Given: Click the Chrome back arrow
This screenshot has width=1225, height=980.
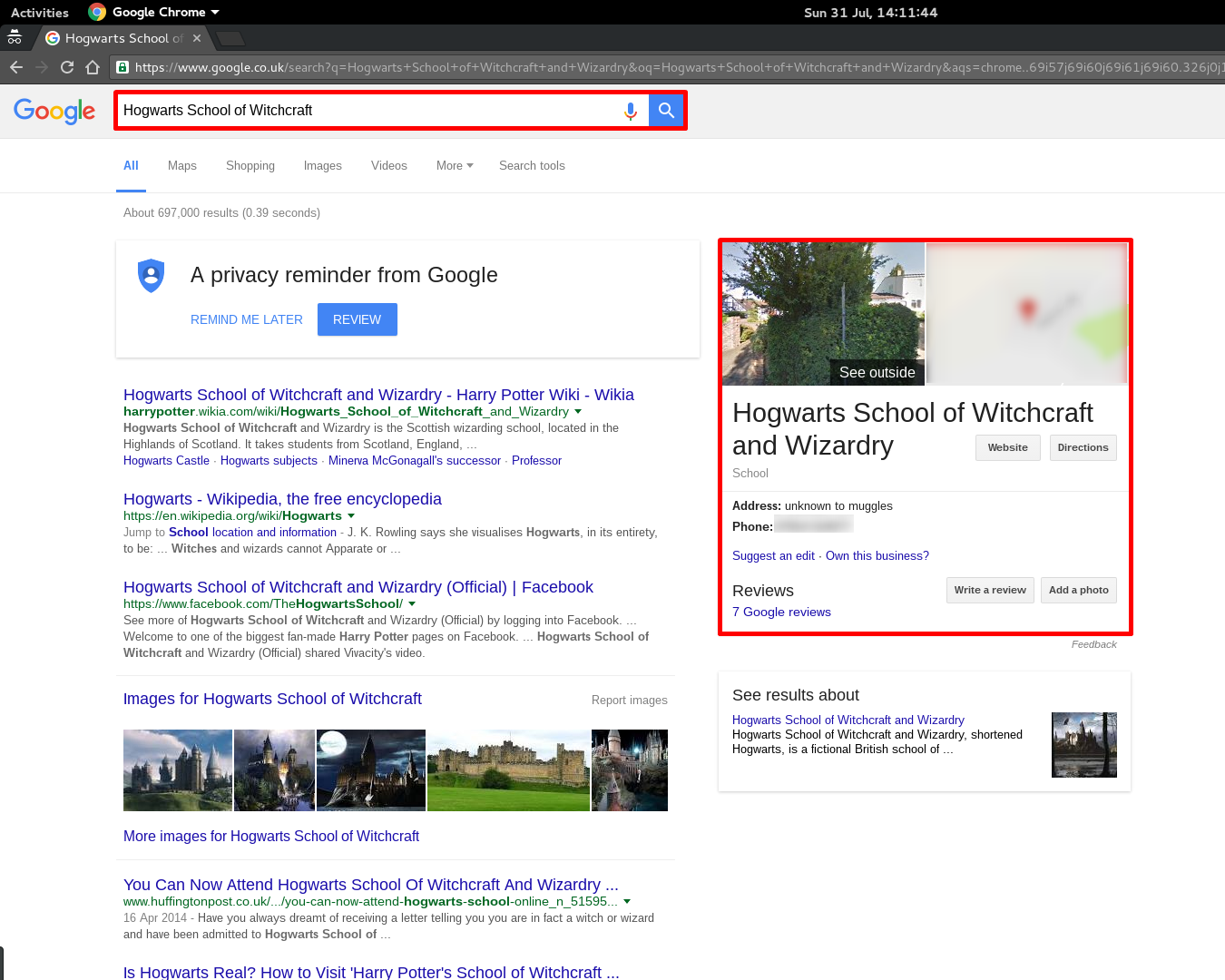Looking at the screenshot, I should click(x=16, y=67).
